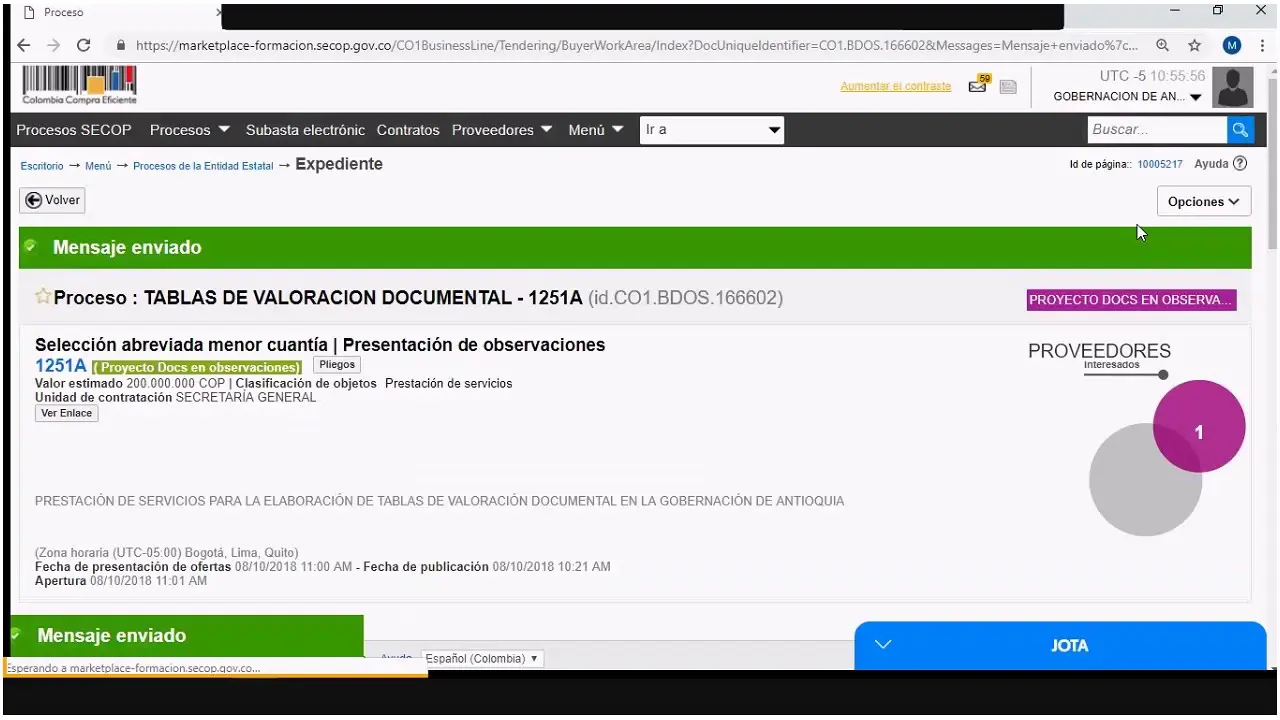Go to Menú breadcrumb link
The height and width of the screenshot is (720, 1280).
(98, 166)
